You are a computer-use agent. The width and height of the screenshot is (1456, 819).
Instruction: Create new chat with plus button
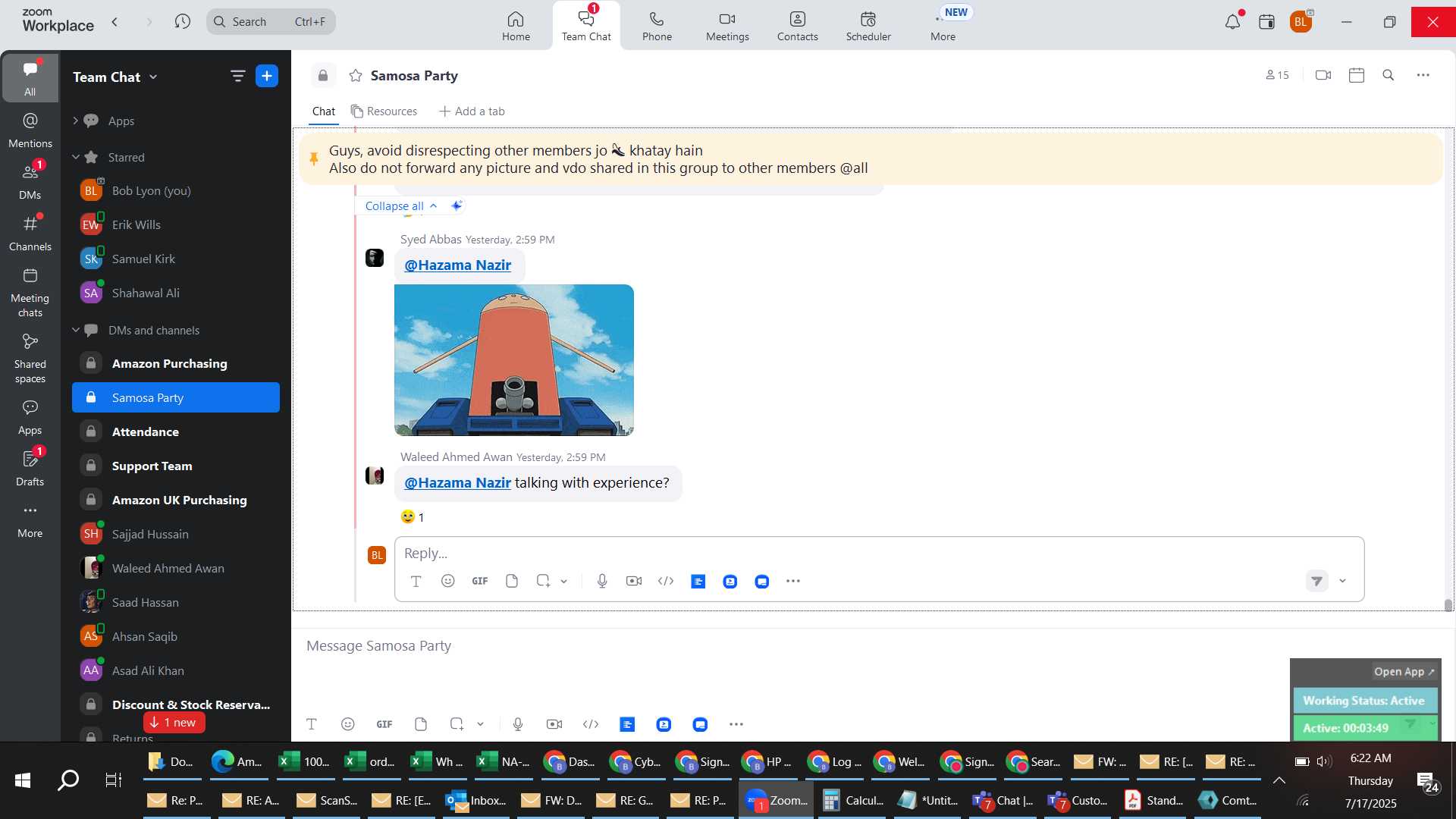(267, 76)
